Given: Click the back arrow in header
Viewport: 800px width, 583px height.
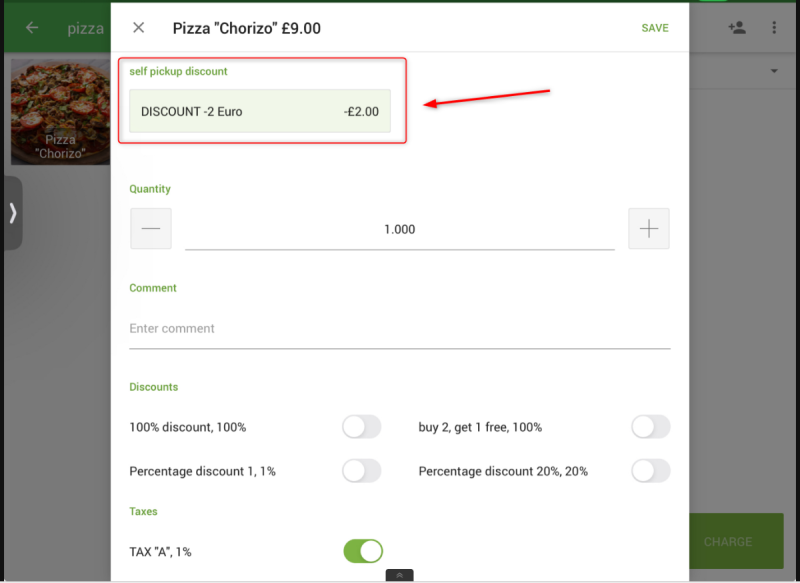Looking at the screenshot, I should pyautogui.click(x=32, y=28).
